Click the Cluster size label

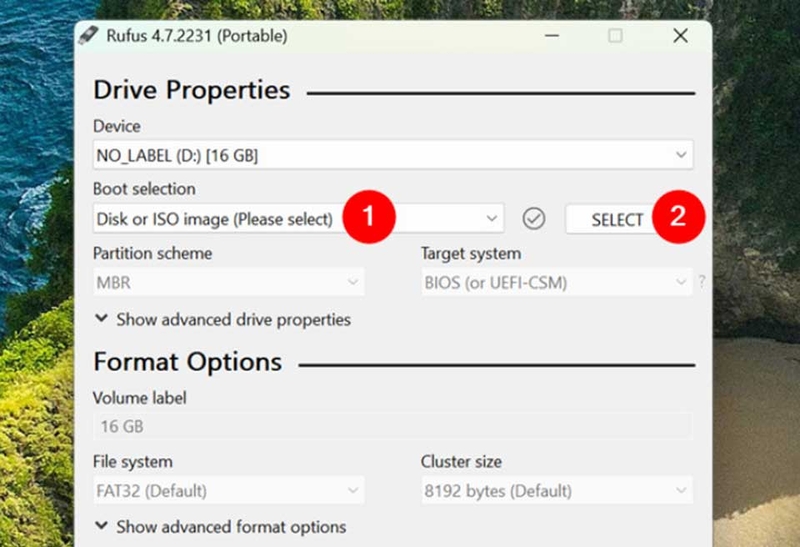pos(461,461)
